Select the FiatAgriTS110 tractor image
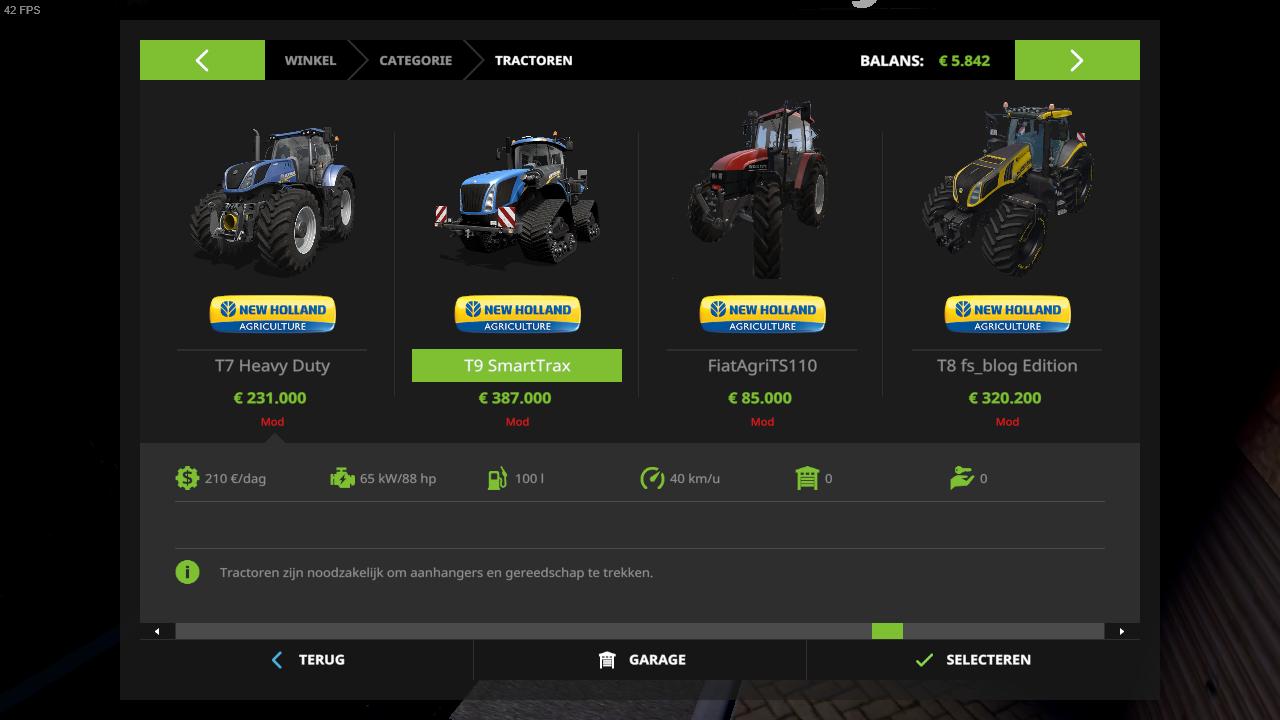The width and height of the screenshot is (1280, 720). (762, 190)
